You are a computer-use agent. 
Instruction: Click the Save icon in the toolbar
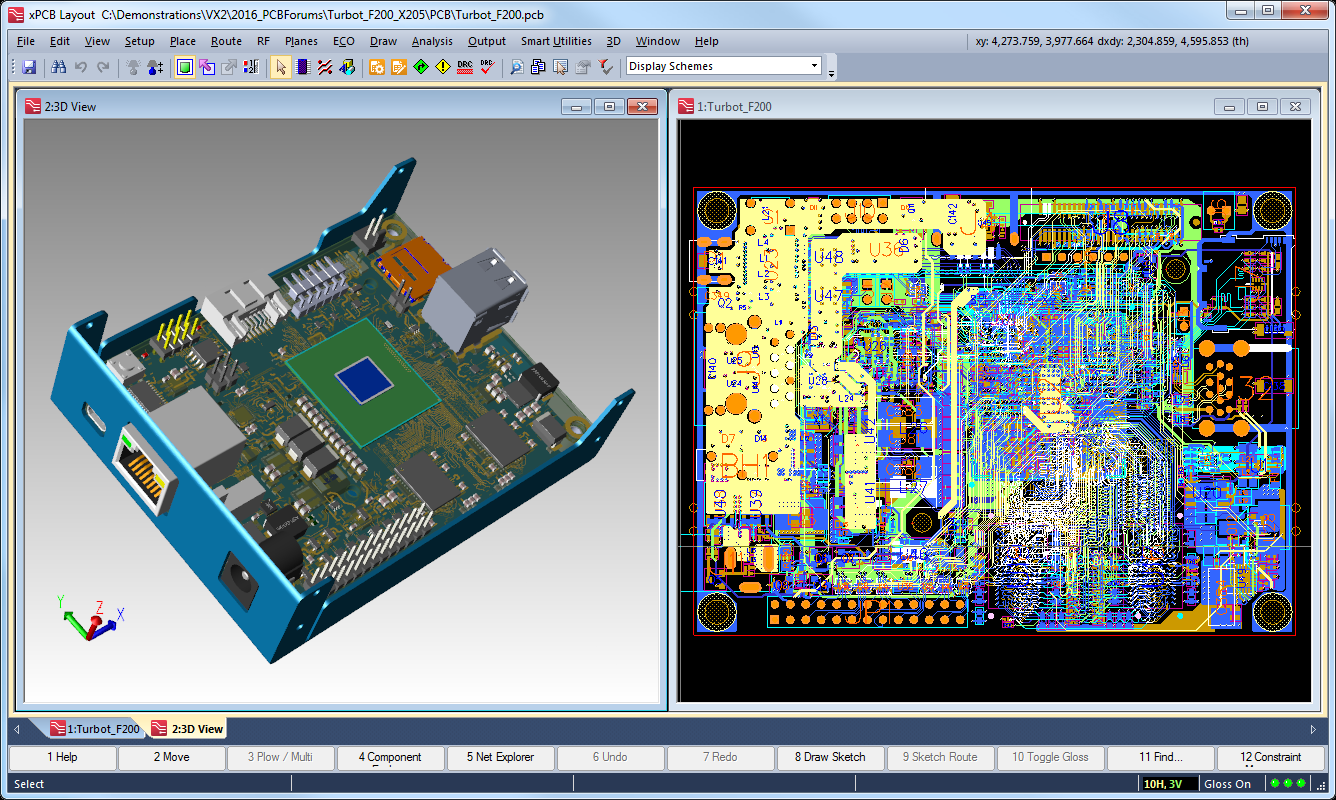29,67
